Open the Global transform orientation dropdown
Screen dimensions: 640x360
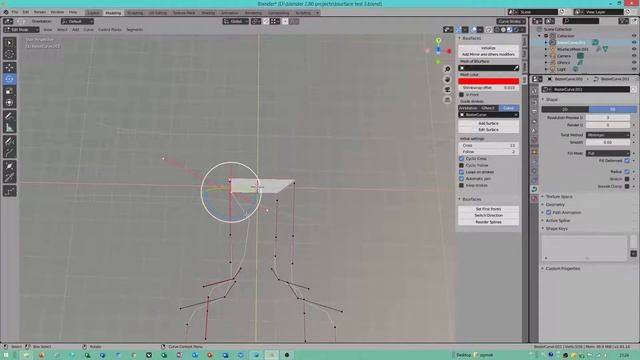(236, 21)
